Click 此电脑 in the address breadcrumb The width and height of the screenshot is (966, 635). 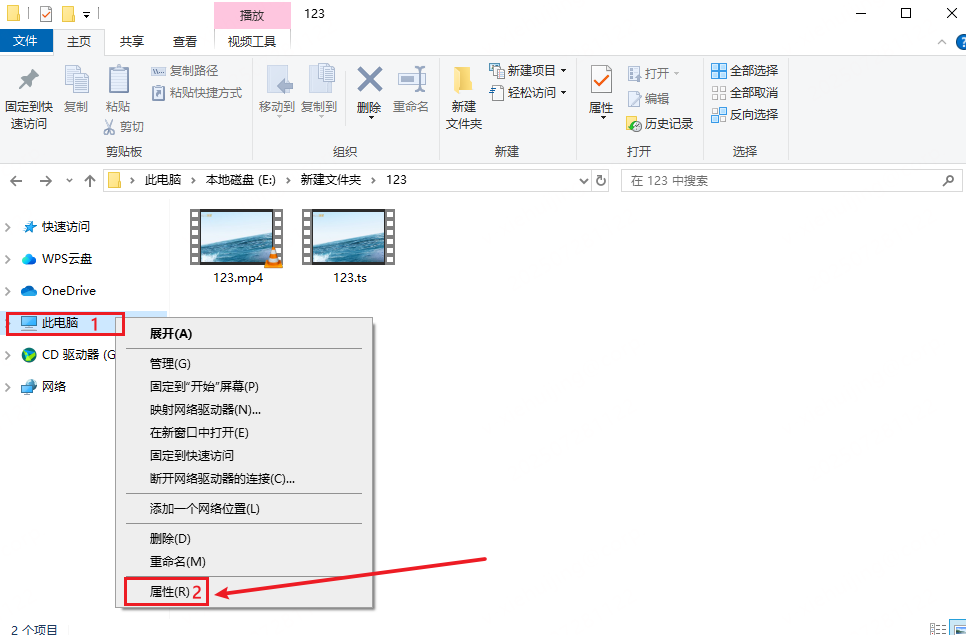(x=163, y=180)
